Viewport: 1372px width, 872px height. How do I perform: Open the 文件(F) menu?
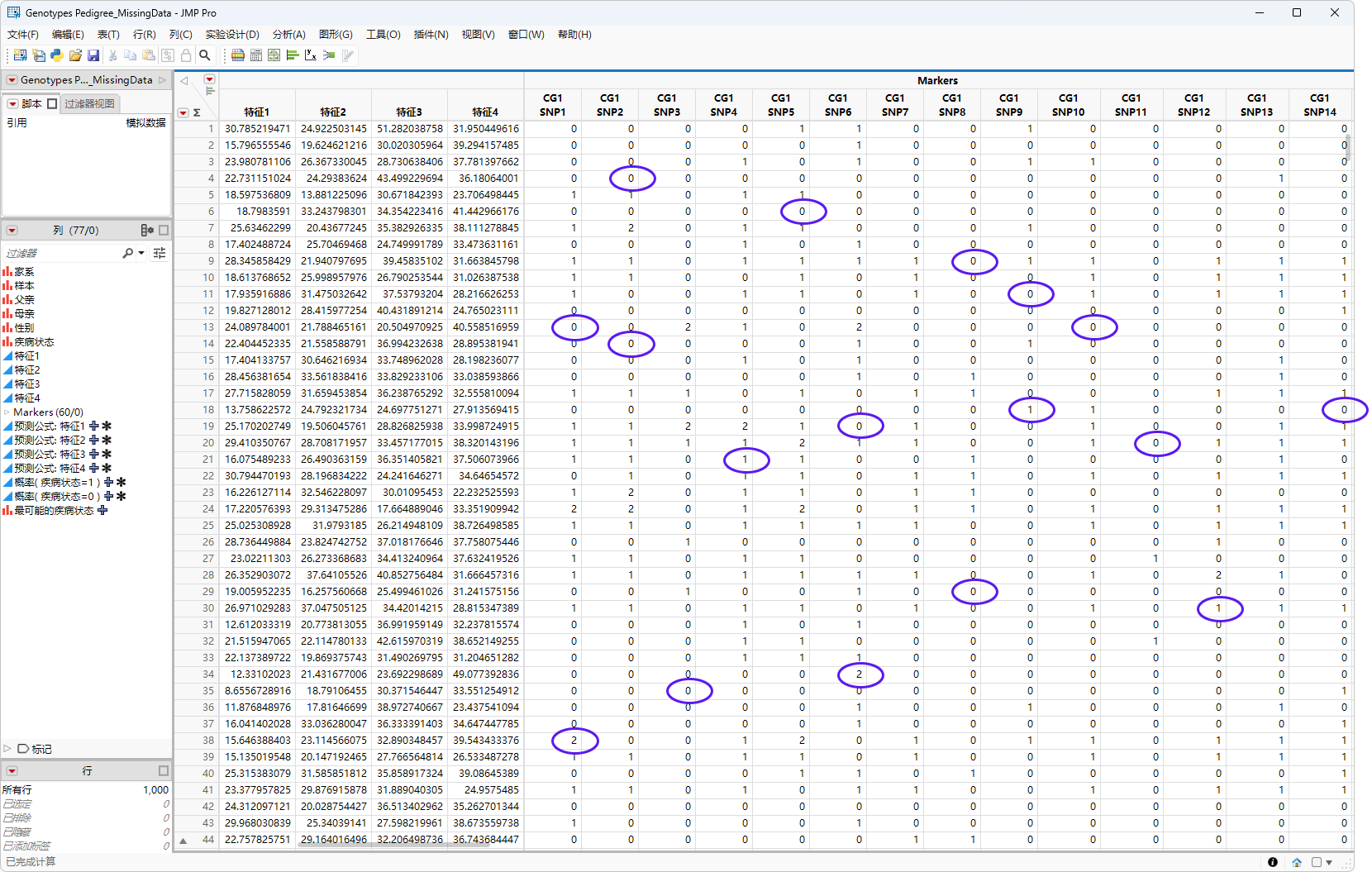(x=23, y=35)
